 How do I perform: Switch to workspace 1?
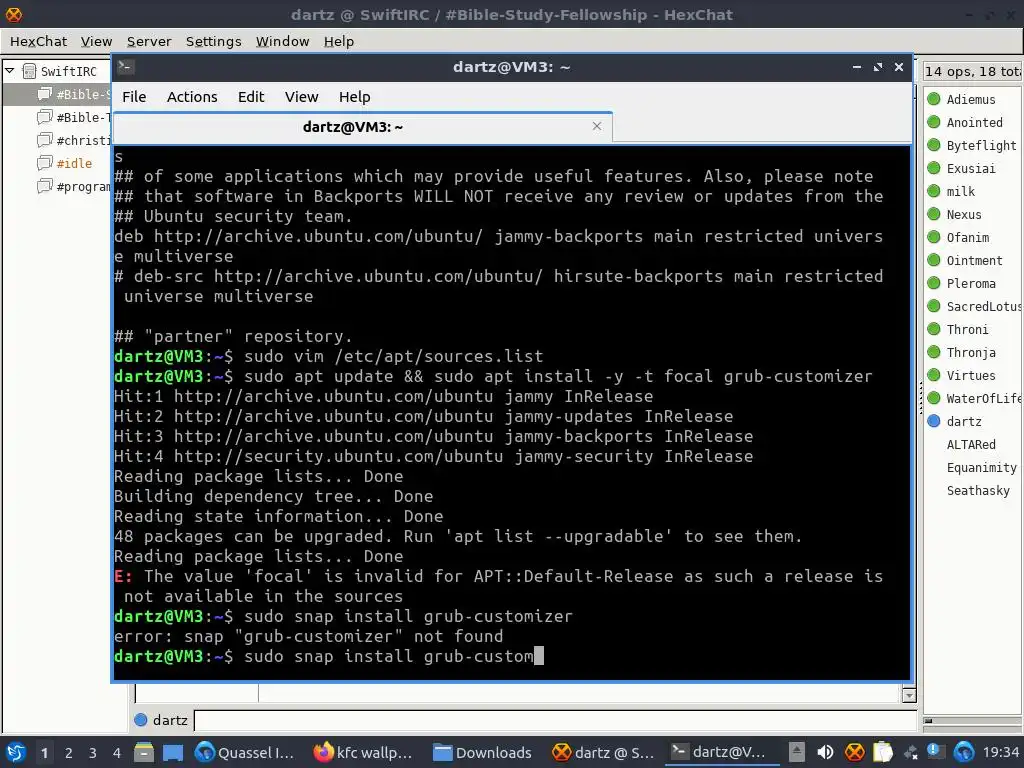point(44,753)
